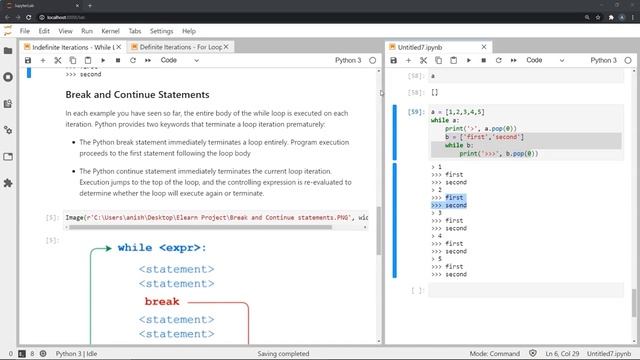The image size is (640, 360).
Task: Close the Untitled7.ipynb tab
Action: click(484, 47)
